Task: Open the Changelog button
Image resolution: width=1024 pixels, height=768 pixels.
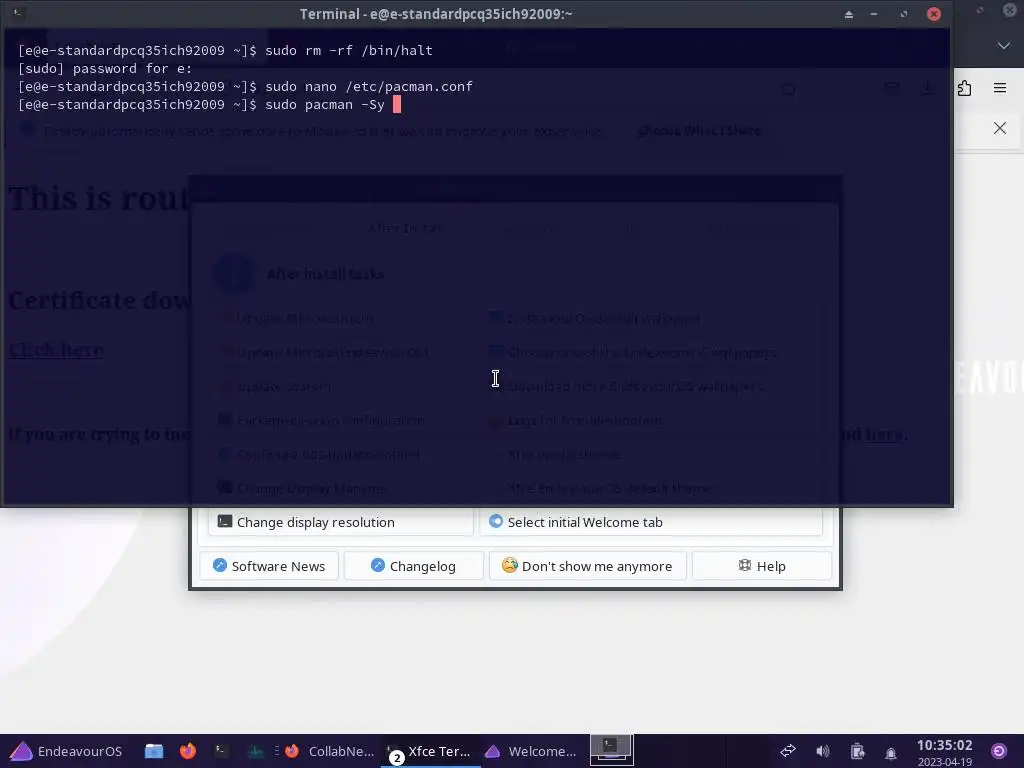Action: click(413, 566)
